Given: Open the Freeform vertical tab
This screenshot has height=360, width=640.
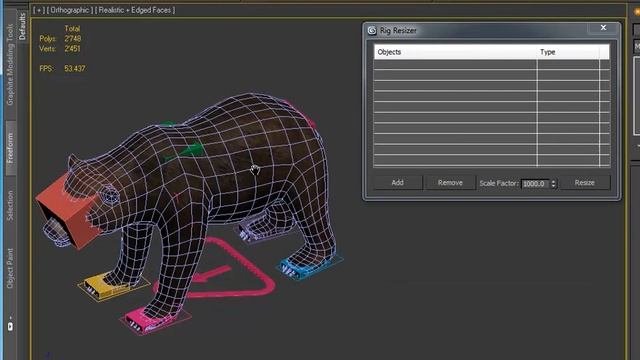Looking at the screenshot, I should click(10, 148).
